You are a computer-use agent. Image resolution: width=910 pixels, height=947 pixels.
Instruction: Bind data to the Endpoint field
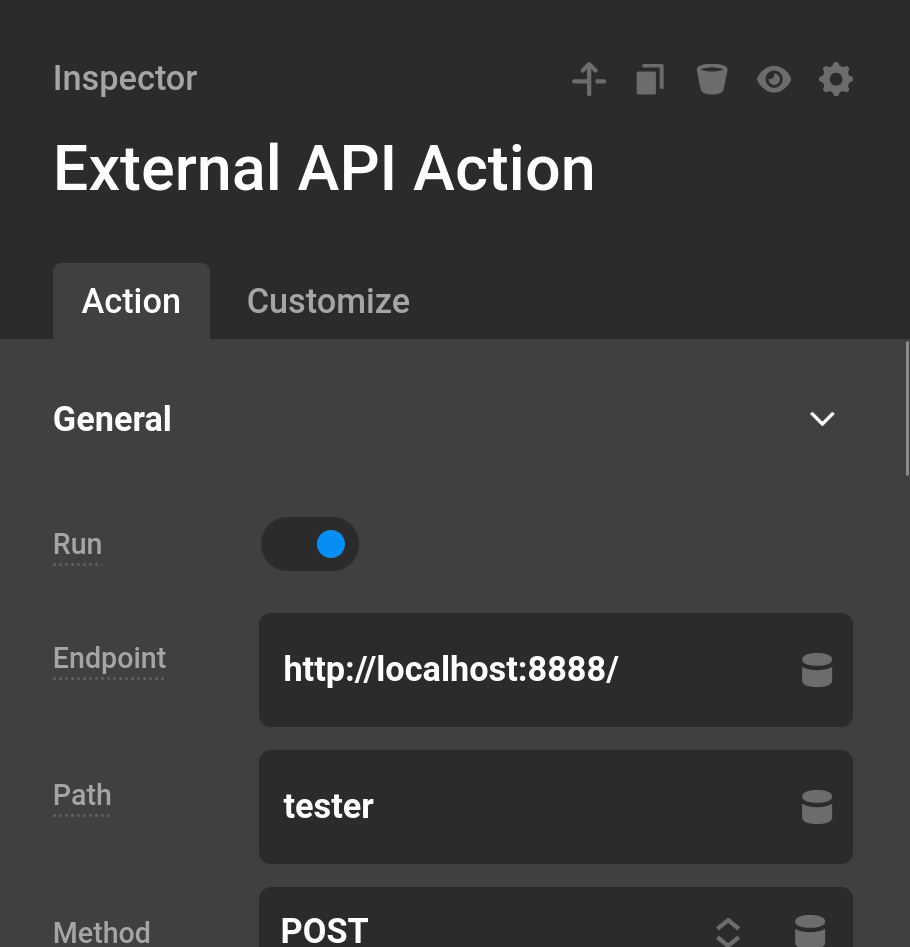(817, 670)
